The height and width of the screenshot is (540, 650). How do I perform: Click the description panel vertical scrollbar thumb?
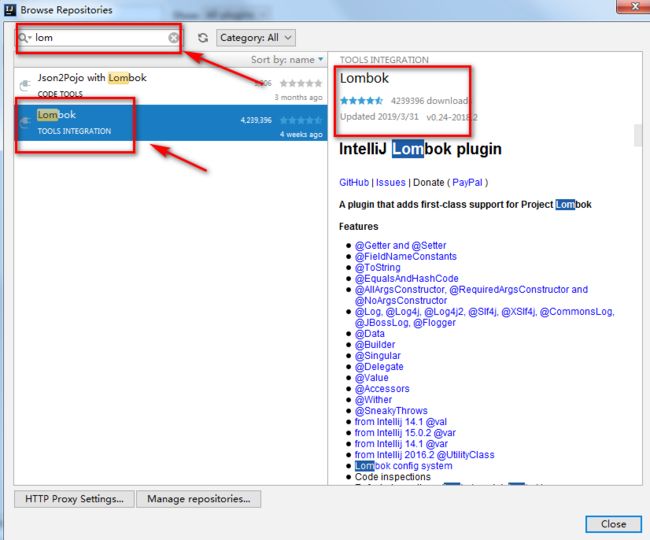638,136
